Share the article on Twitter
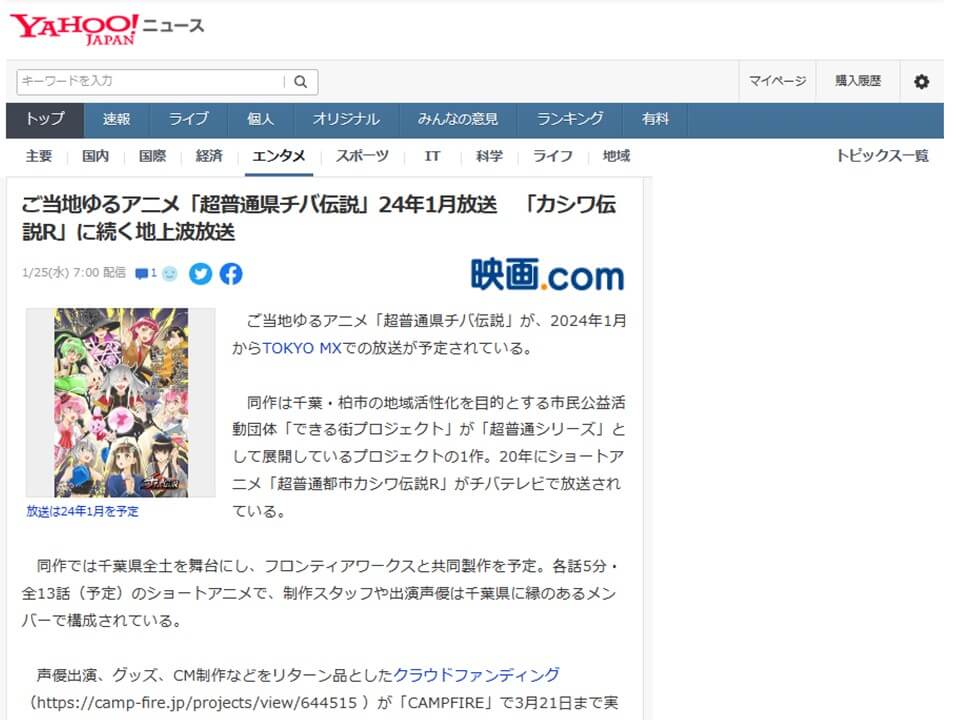The image size is (960, 720). [201, 273]
